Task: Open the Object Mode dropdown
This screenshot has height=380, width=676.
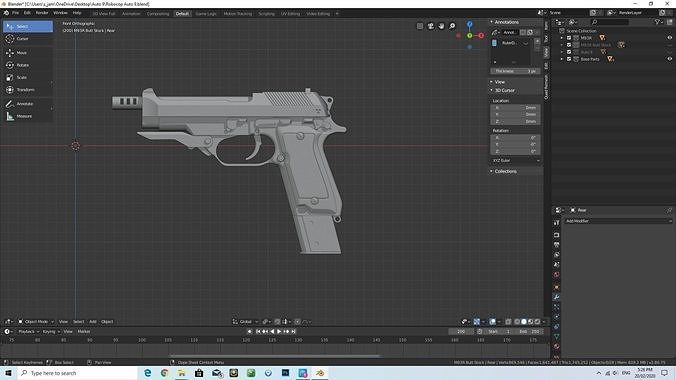Action: coord(36,322)
